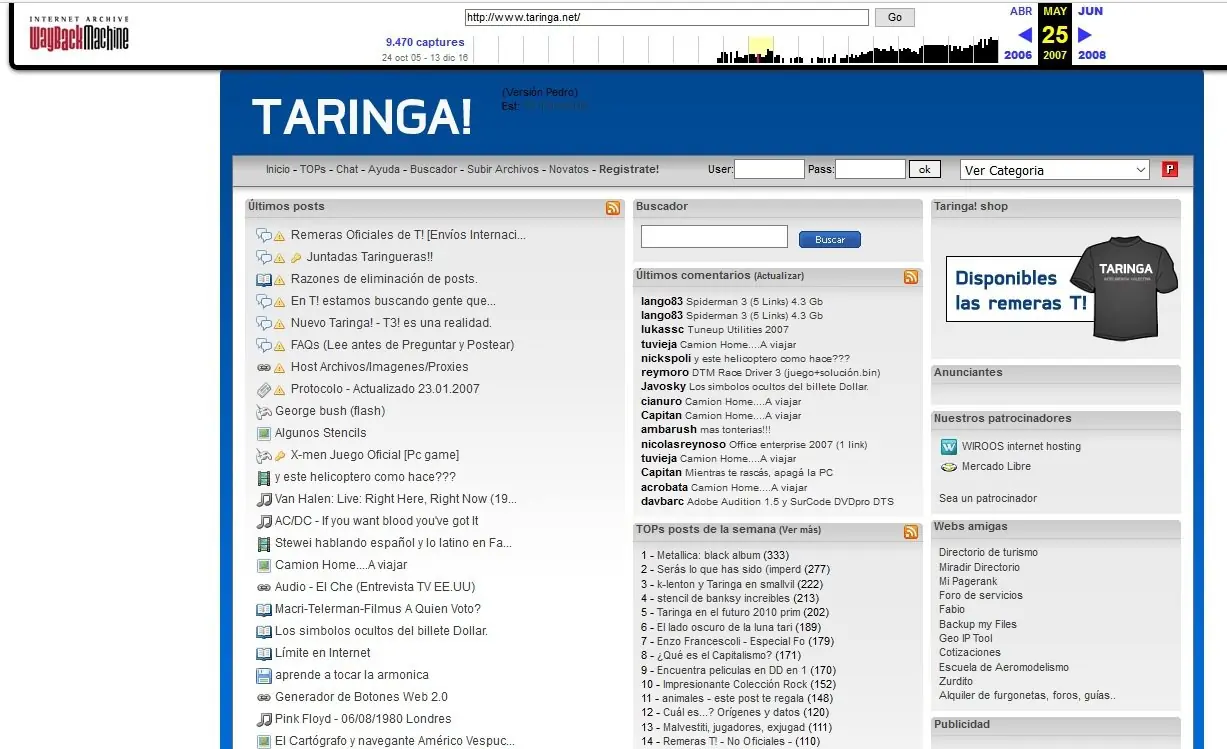
Task: Click the 2006 year link
Action: click(1018, 55)
